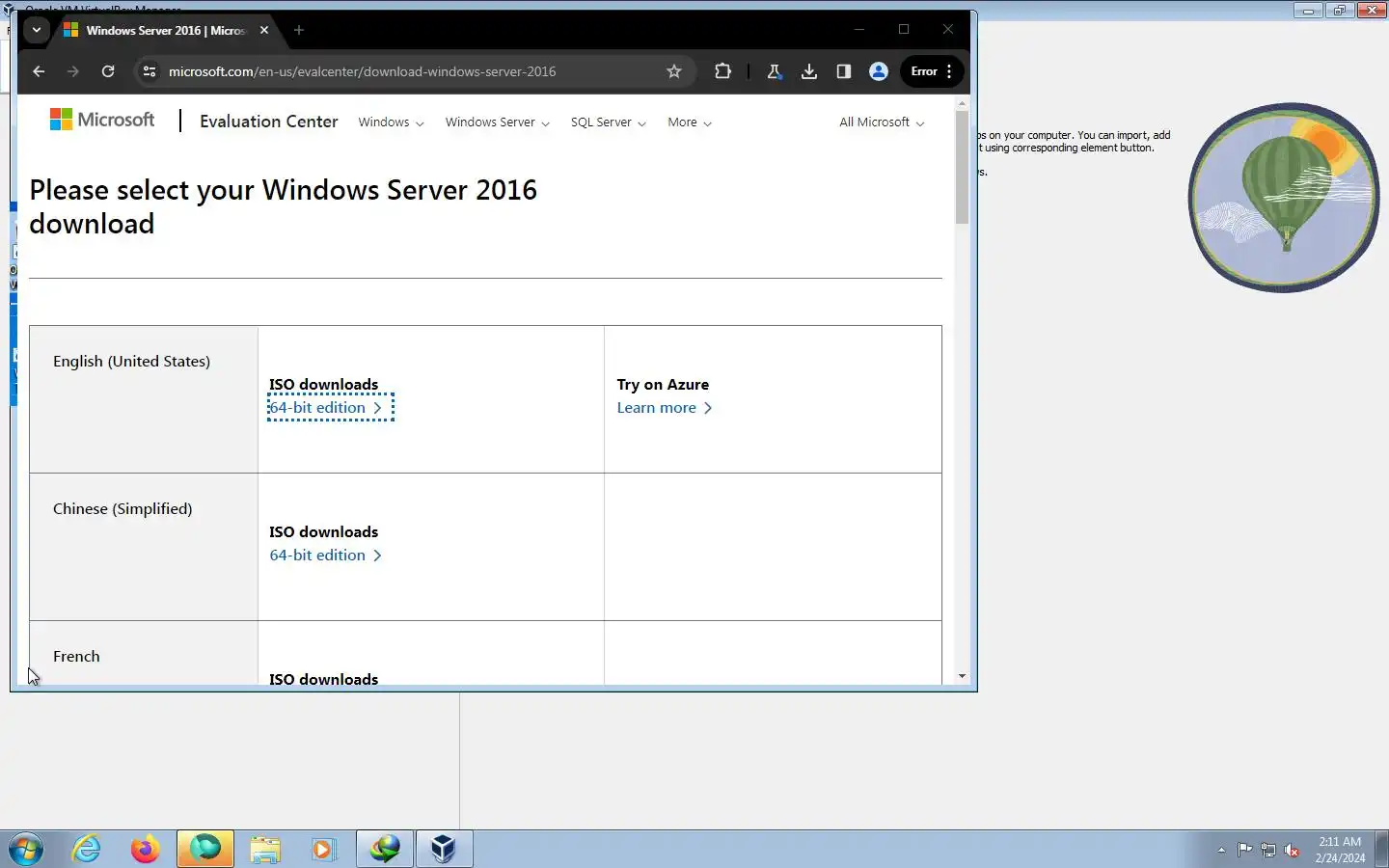Viewport: 1389px width, 868px height.
Task: Open Chrome profile avatar
Action: pos(879,71)
